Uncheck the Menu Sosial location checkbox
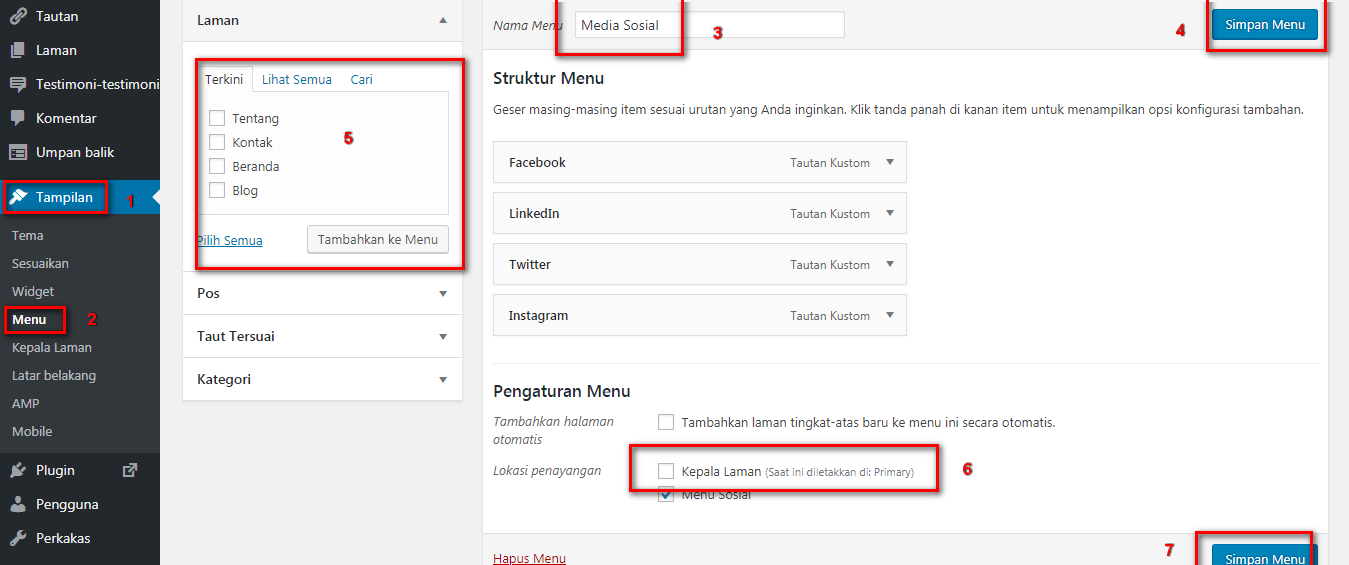 [666, 494]
